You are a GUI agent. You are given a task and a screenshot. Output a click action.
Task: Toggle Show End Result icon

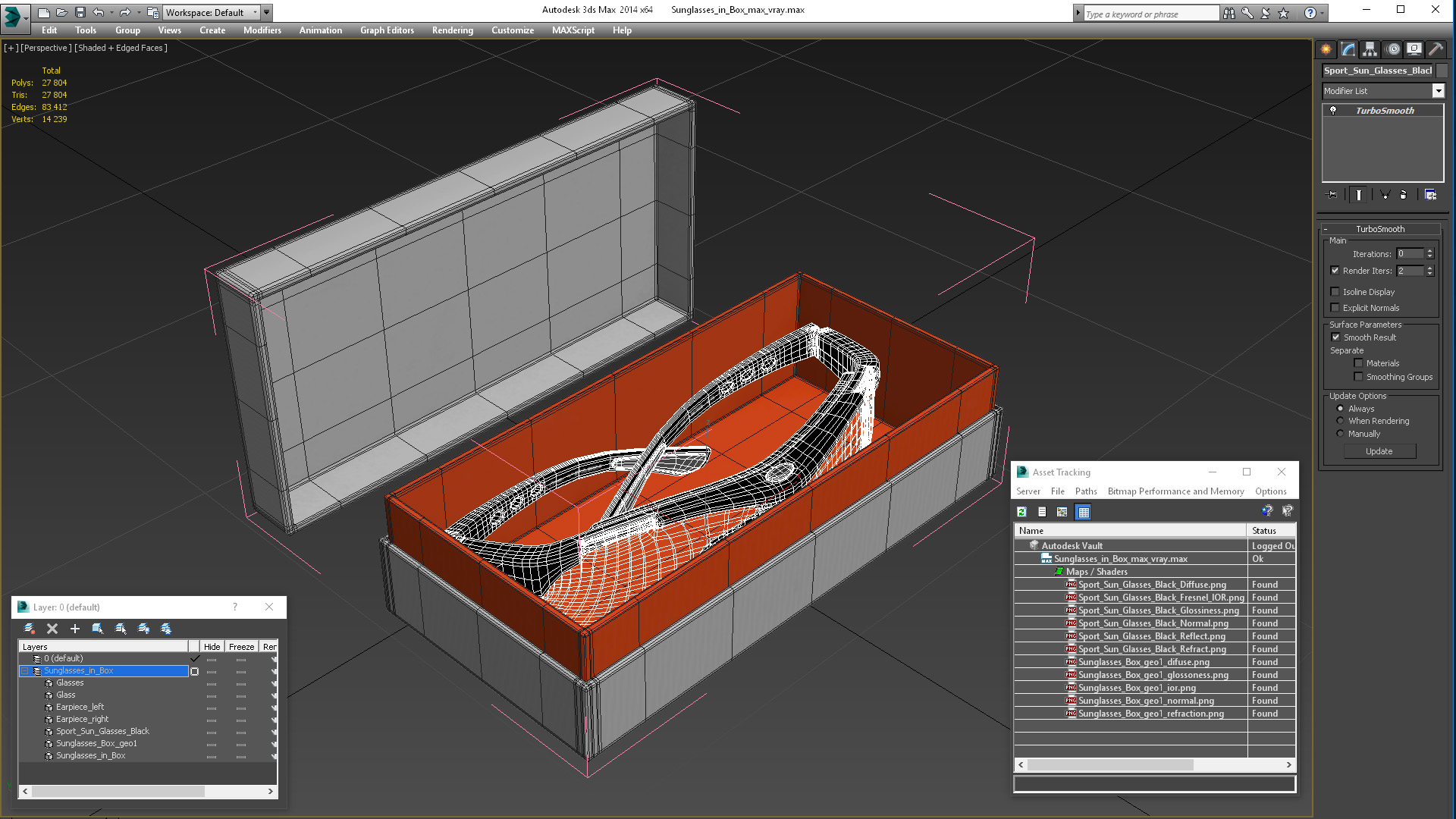(x=1358, y=195)
